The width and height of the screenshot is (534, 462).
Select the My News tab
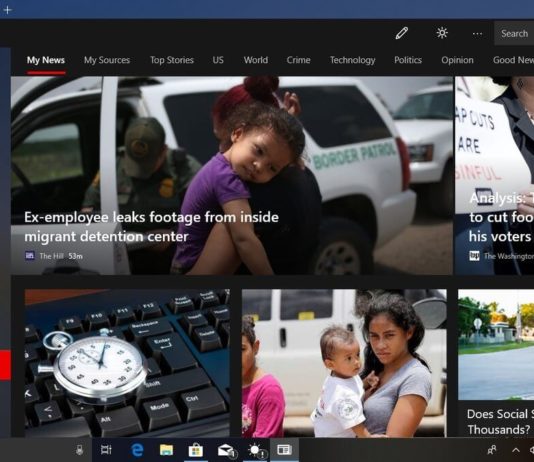(x=46, y=60)
